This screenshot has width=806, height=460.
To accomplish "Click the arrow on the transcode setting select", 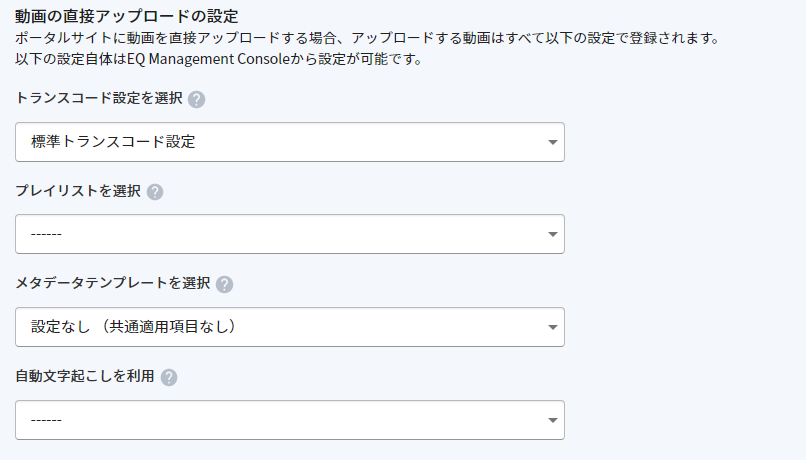I will tap(553, 142).
